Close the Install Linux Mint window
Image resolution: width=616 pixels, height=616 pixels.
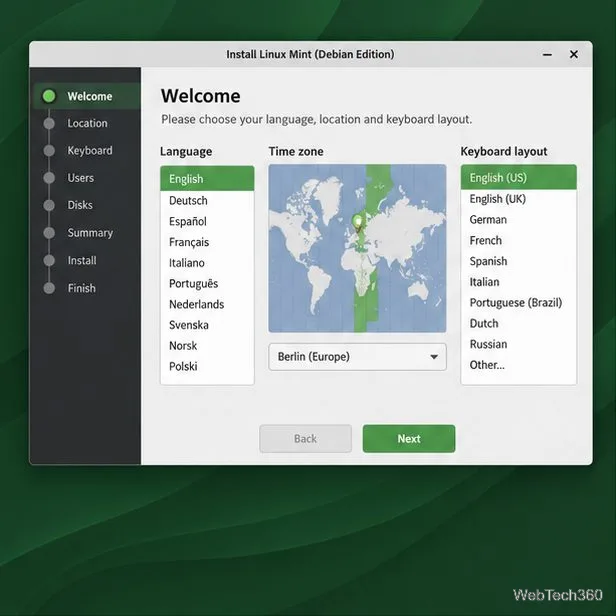[x=574, y=54]
